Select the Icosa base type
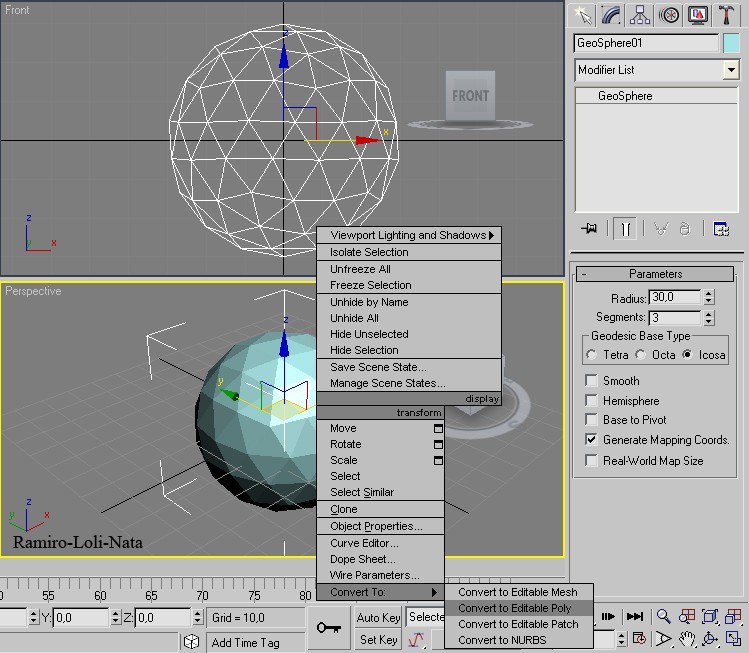Screen dimensions: 749x653 (x=687, y=354)
